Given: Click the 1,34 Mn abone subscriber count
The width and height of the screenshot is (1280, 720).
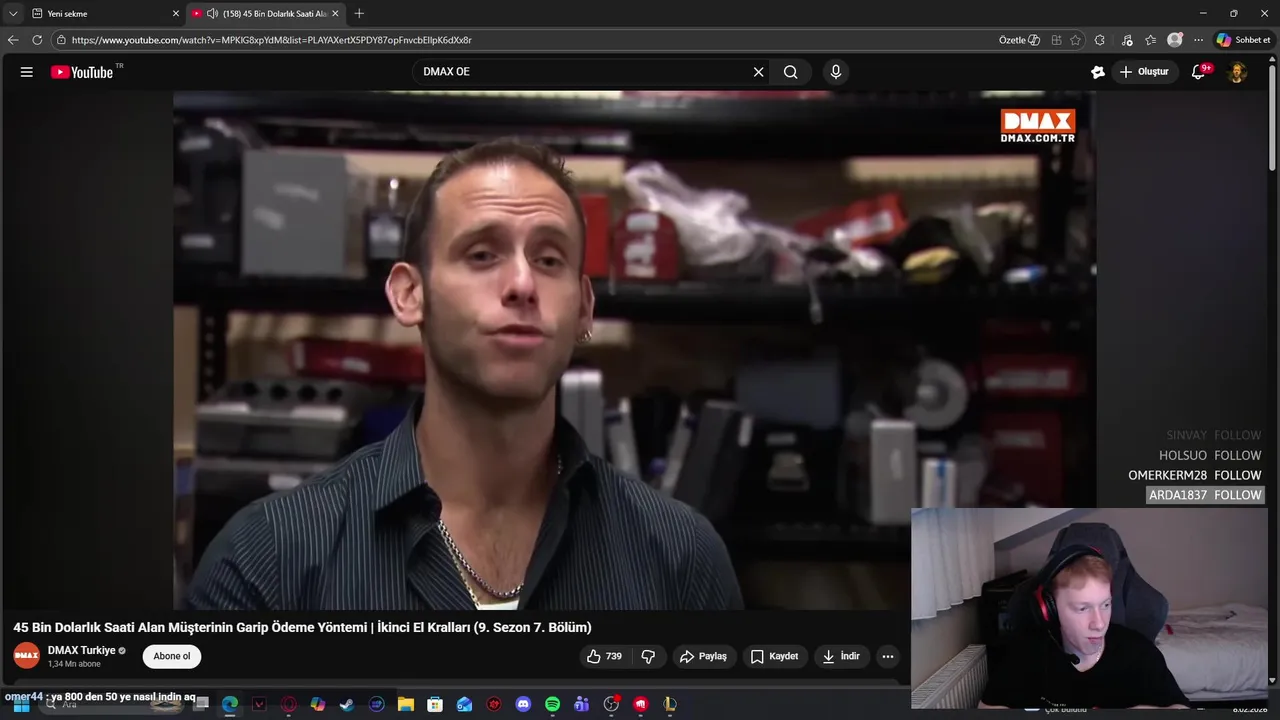Looking at the screenshot, I should point(74,664).
